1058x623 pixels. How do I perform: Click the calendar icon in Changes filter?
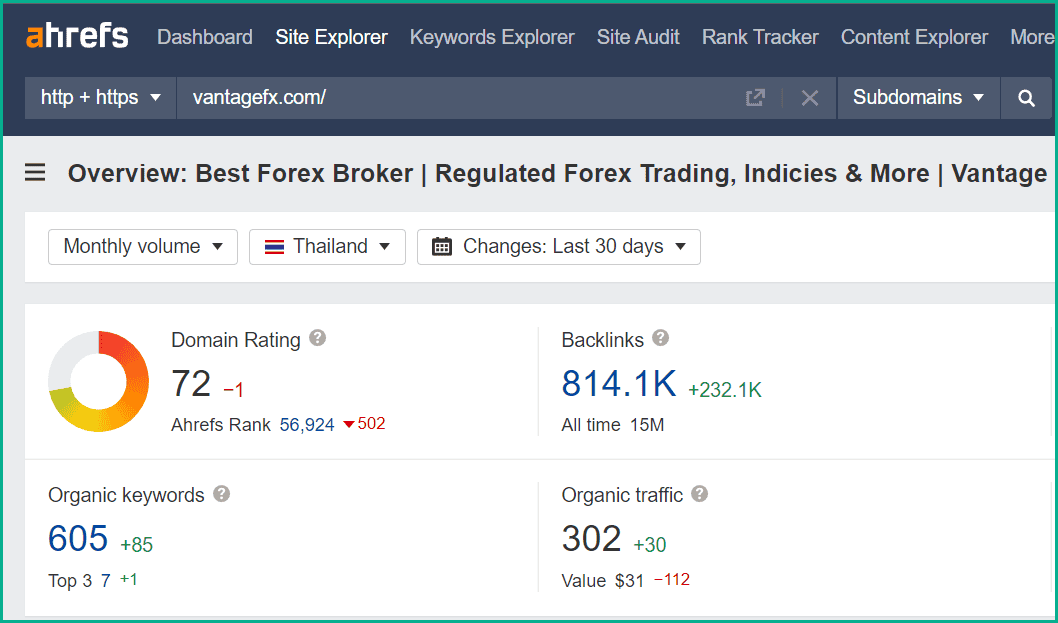pos(442,246)
